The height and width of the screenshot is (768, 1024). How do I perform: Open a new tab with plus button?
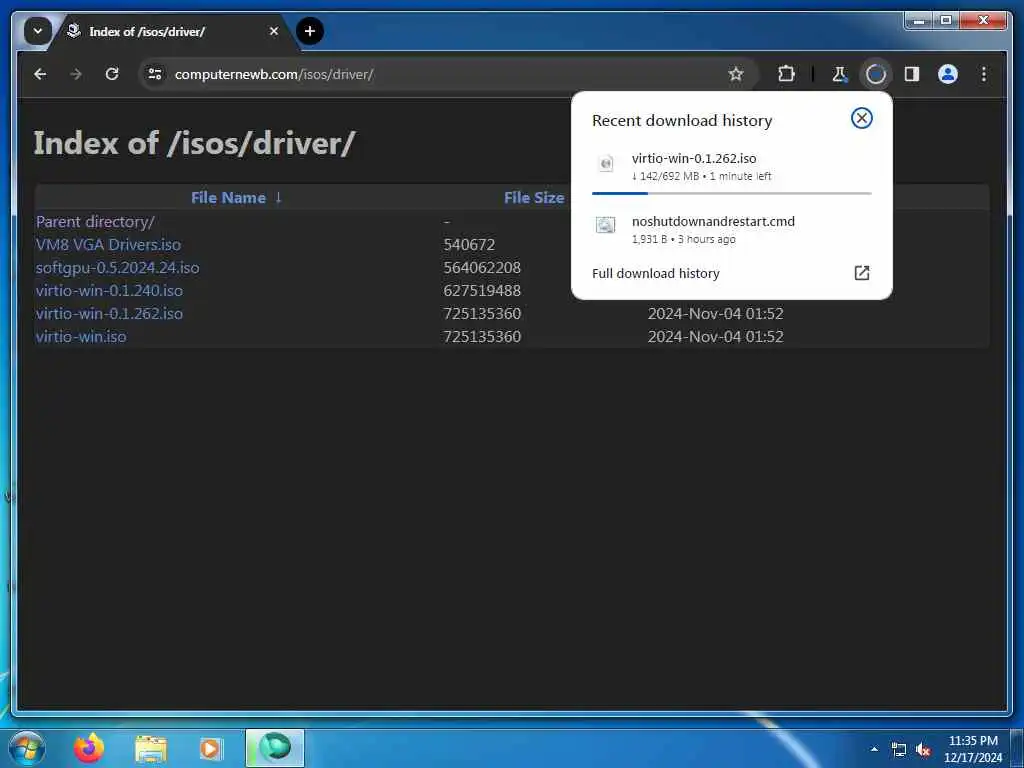coord(310,31)
